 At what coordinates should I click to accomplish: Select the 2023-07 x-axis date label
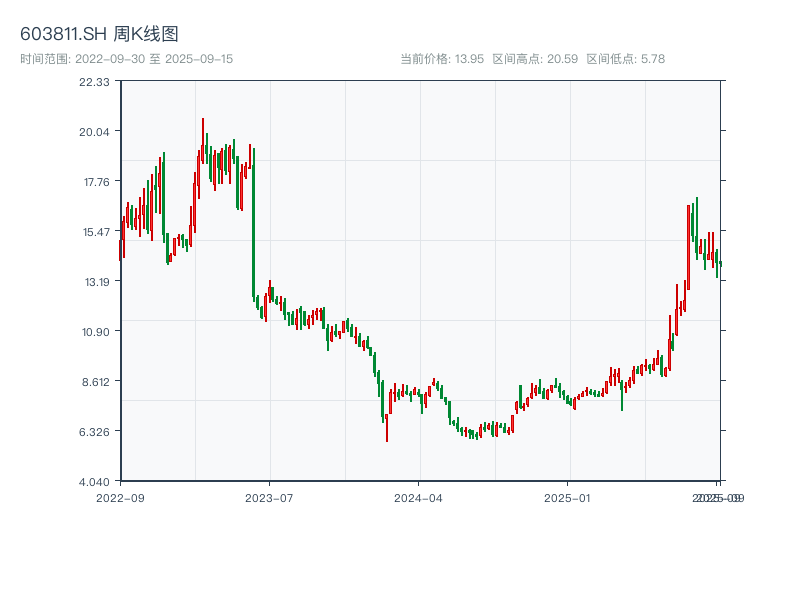click(270, 497)
